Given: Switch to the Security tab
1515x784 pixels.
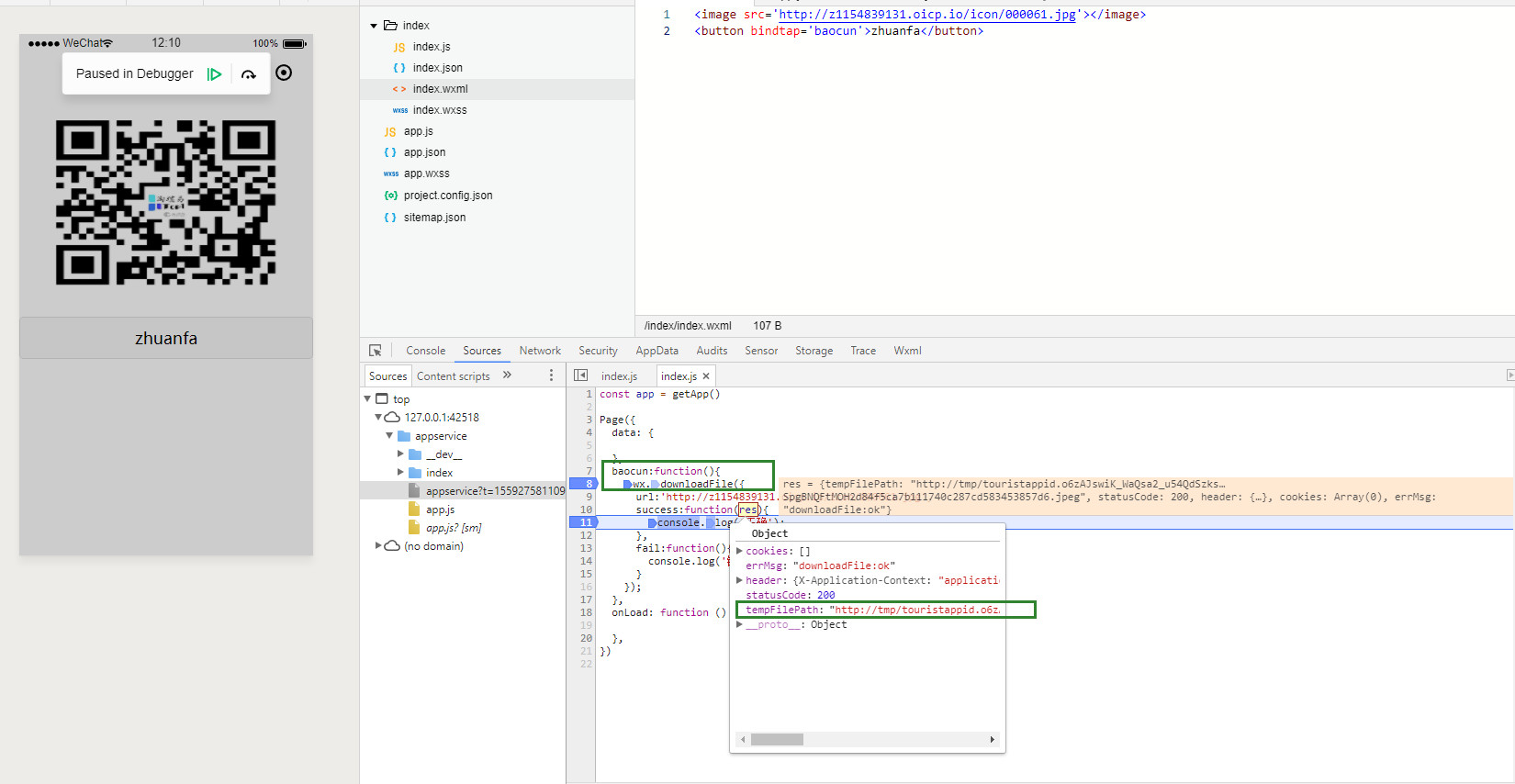Looking at the screenshot, I should pyautogui.click(x=598, y=351).
